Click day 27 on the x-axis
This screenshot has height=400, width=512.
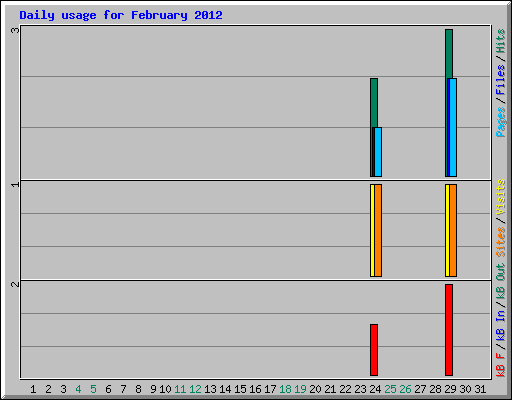pyautogui.click(x=420, y=389)
